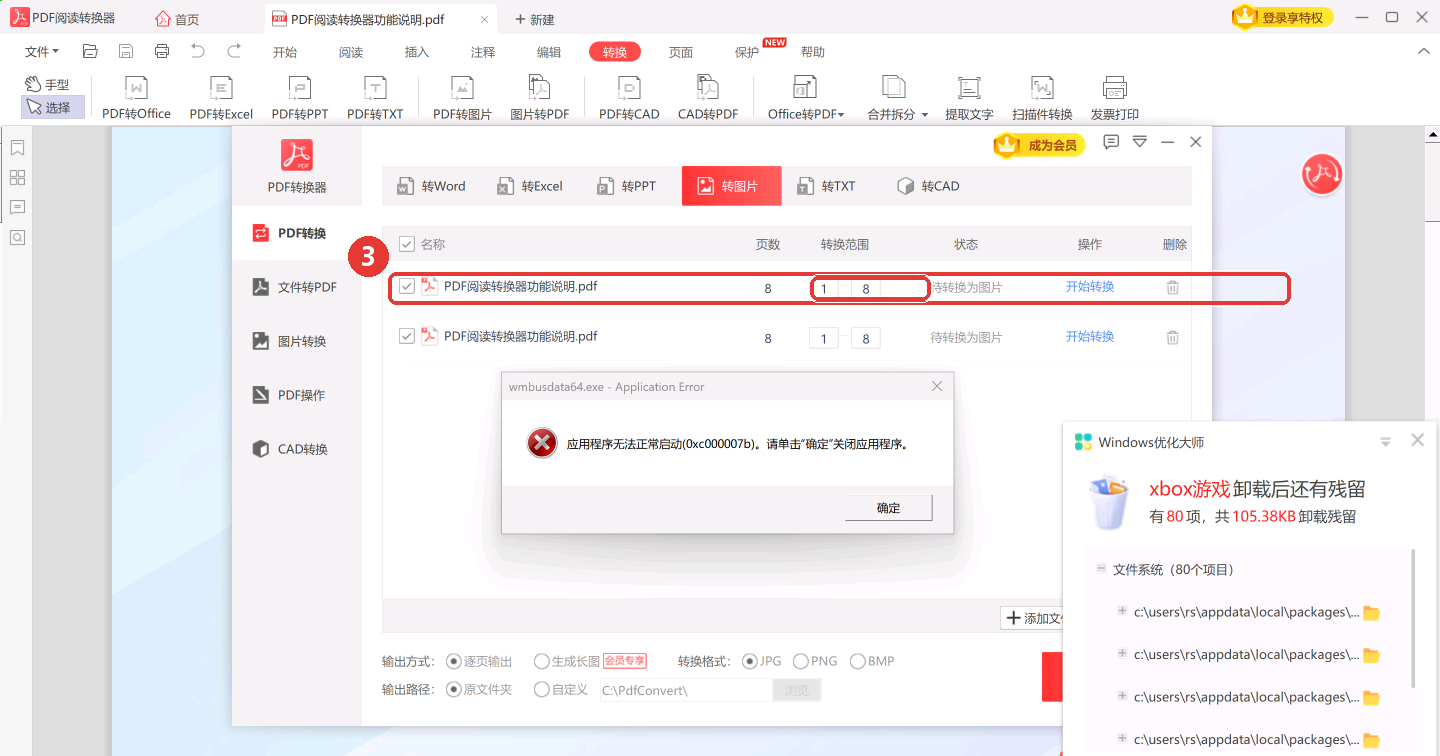The width and height of the screenshot is (1440, 756).
Task: Launch the PDF转TXT tool
Action: tap(375, 98)
